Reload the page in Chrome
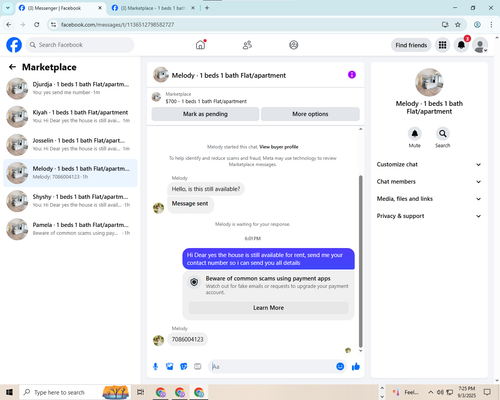The height and width of the screenshot is (400, 500). (x=37, y=24)
